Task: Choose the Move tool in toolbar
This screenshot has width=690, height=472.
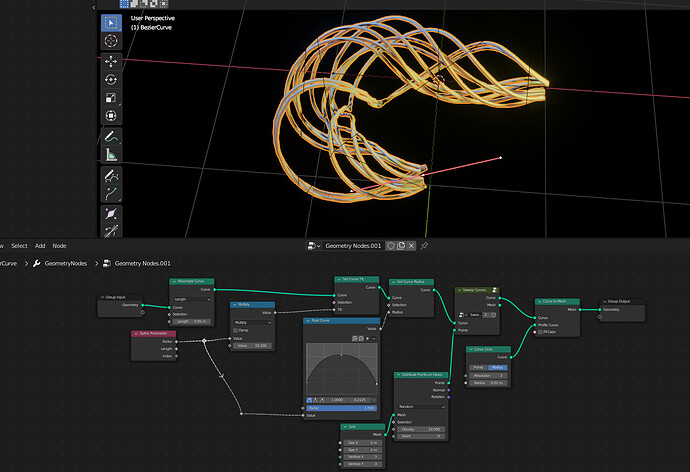Action: [111, 62]
